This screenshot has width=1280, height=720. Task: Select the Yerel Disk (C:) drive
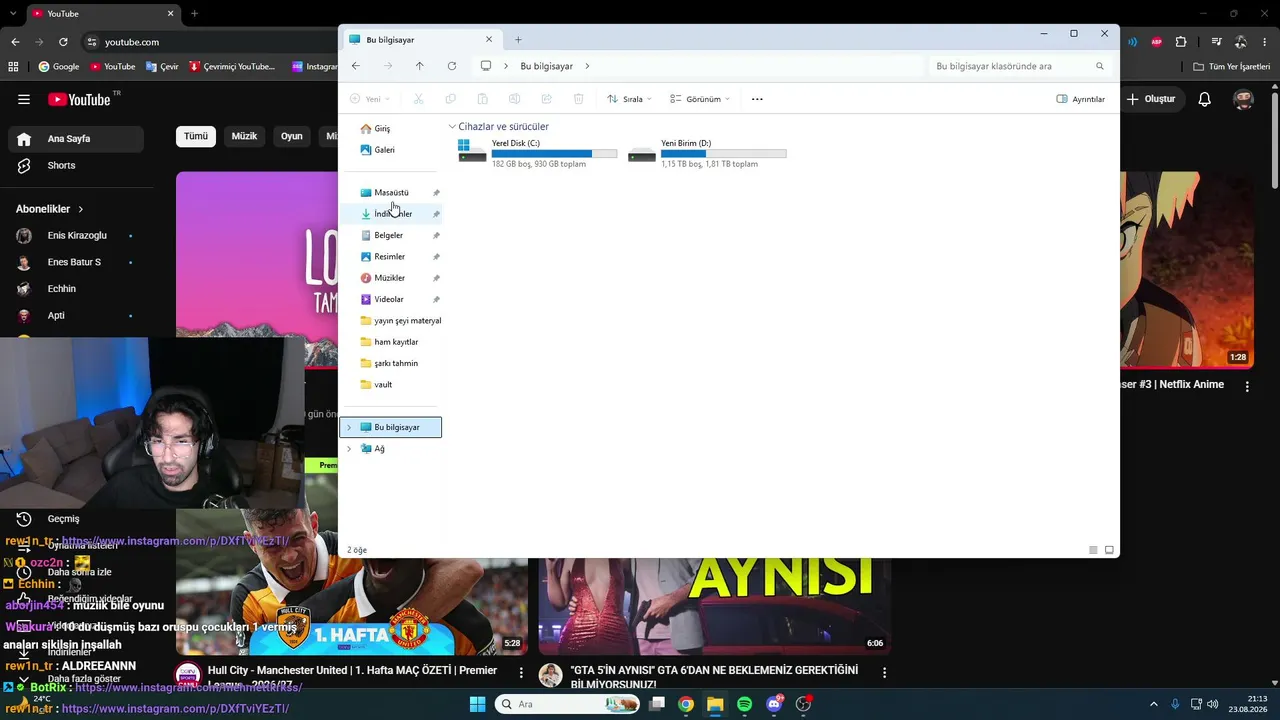pos(538,153)
